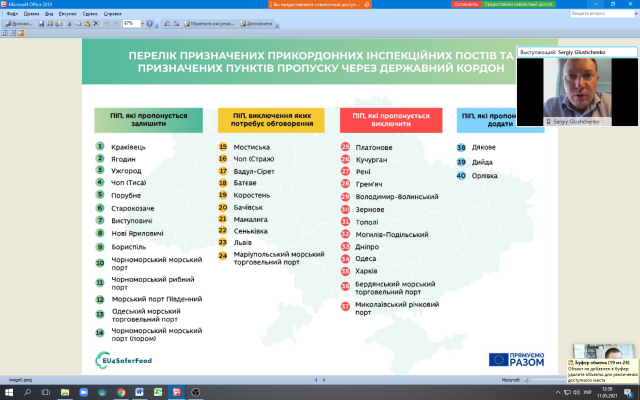Open Help via blue question-mark icon
The image size is (640, 400).
150,24
